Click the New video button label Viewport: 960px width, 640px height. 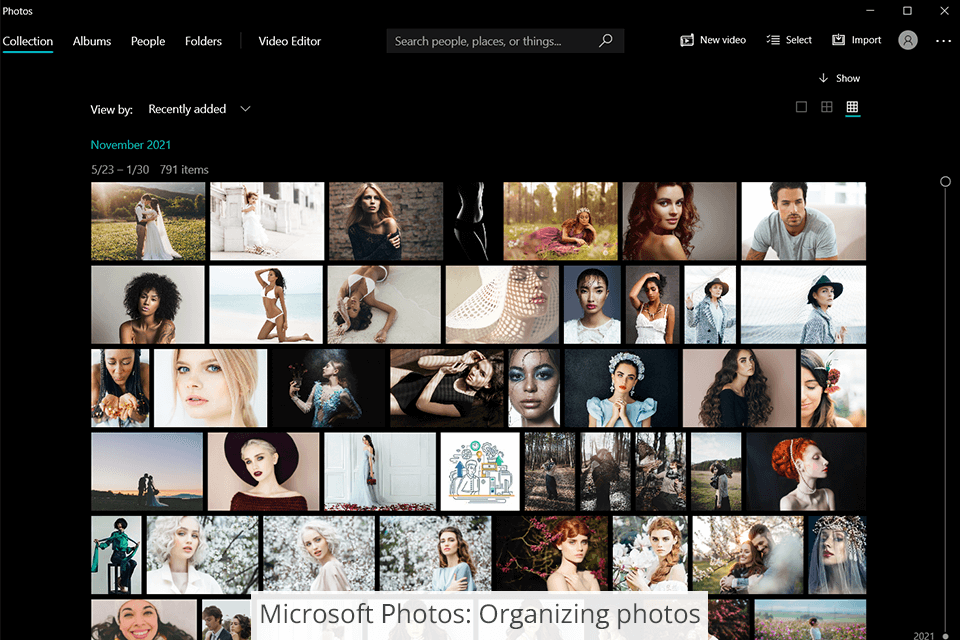722,40
